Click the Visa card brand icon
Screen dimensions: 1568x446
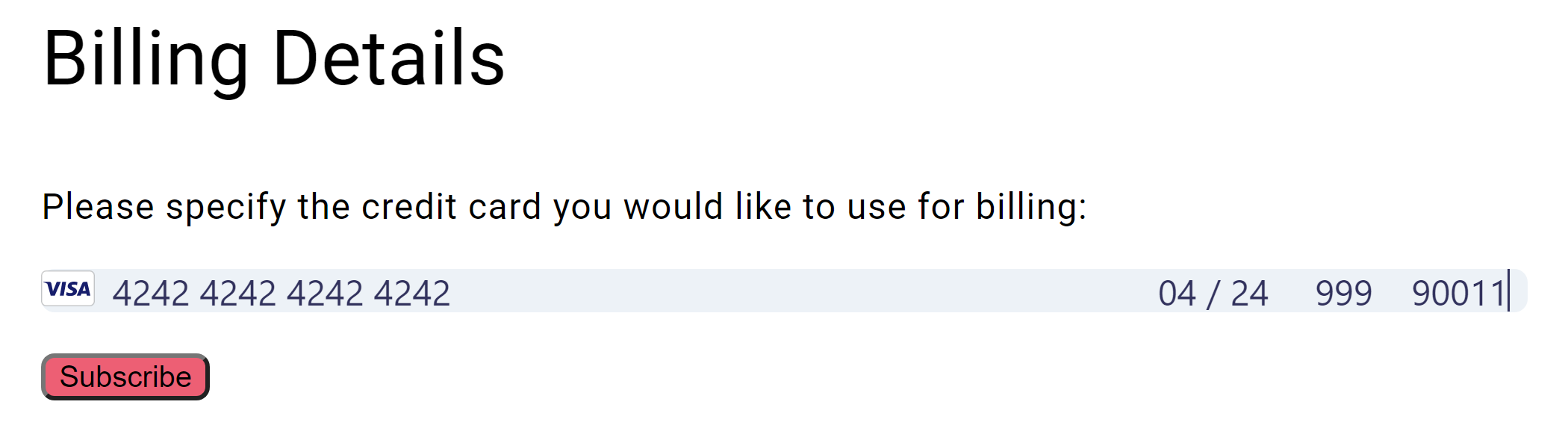pos(68,289)
